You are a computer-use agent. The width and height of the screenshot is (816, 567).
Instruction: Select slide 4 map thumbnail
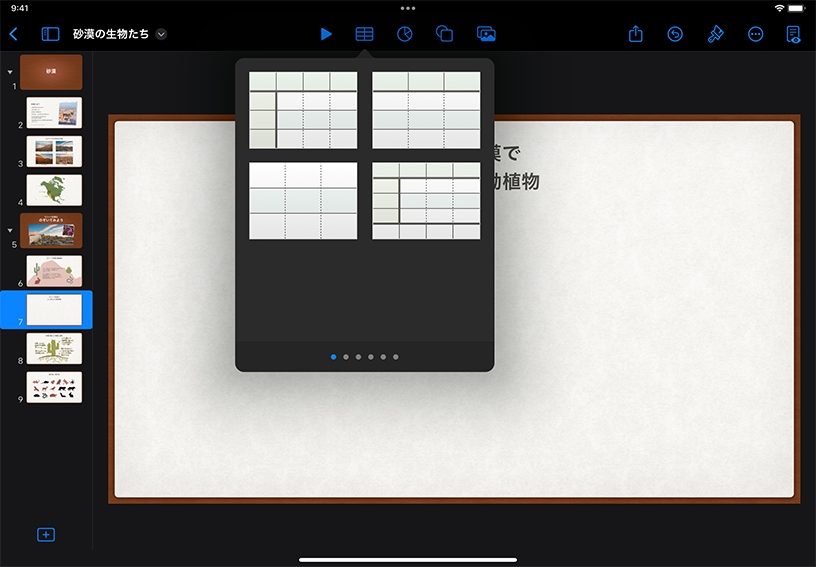pos(54,190)
